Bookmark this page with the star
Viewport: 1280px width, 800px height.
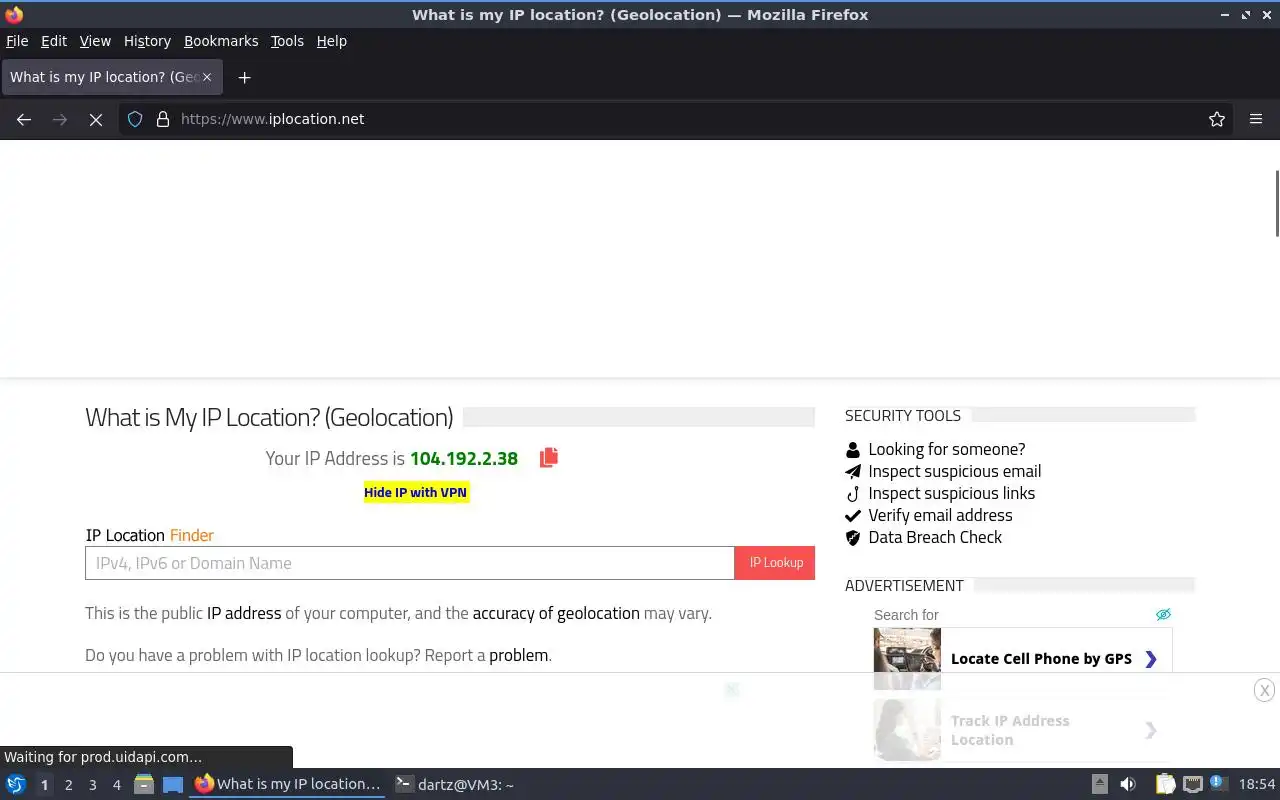[1217, 119]
